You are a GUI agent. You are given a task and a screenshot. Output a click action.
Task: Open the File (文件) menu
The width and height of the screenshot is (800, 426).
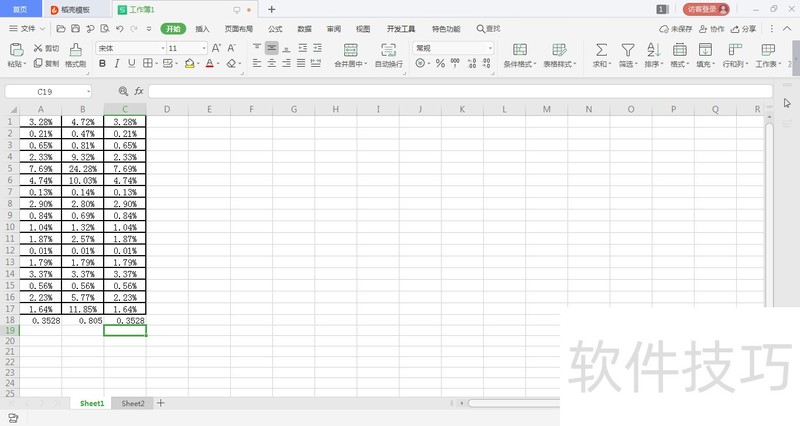tap(28, 29)
